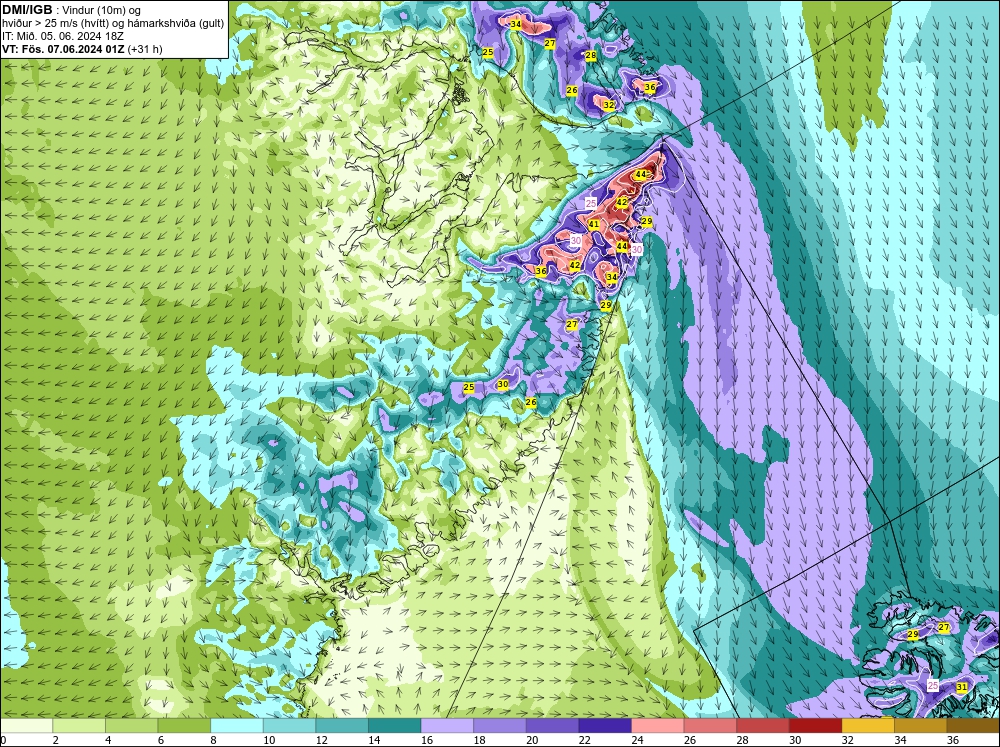The height and width of the screenshot is (747, 1000).
Task: Select the 'Vindur (10m) og' header text
Action: click(x=103, y=11)
